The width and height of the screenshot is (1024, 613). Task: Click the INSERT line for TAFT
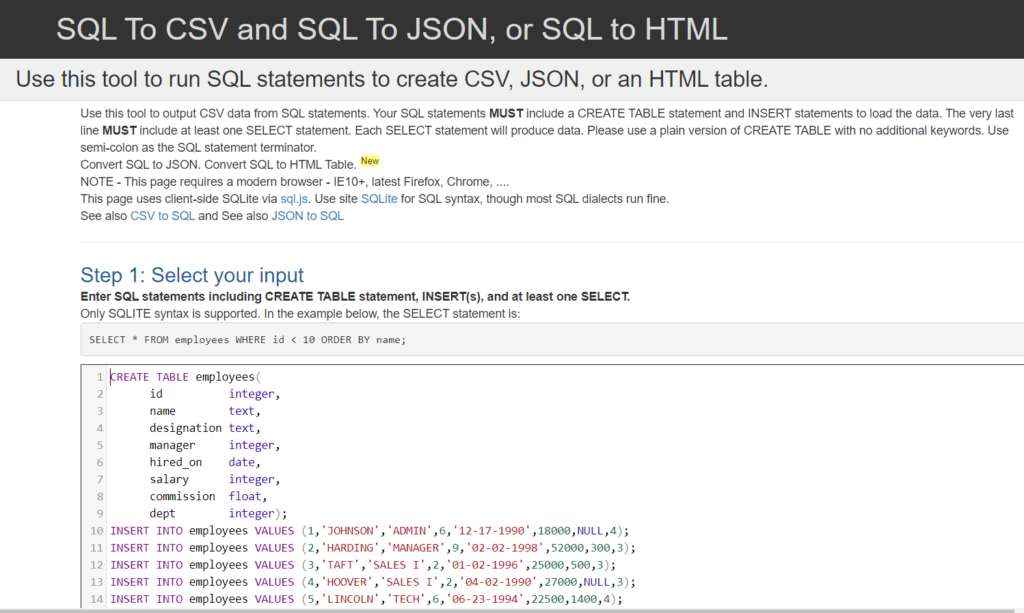point(363,565)
